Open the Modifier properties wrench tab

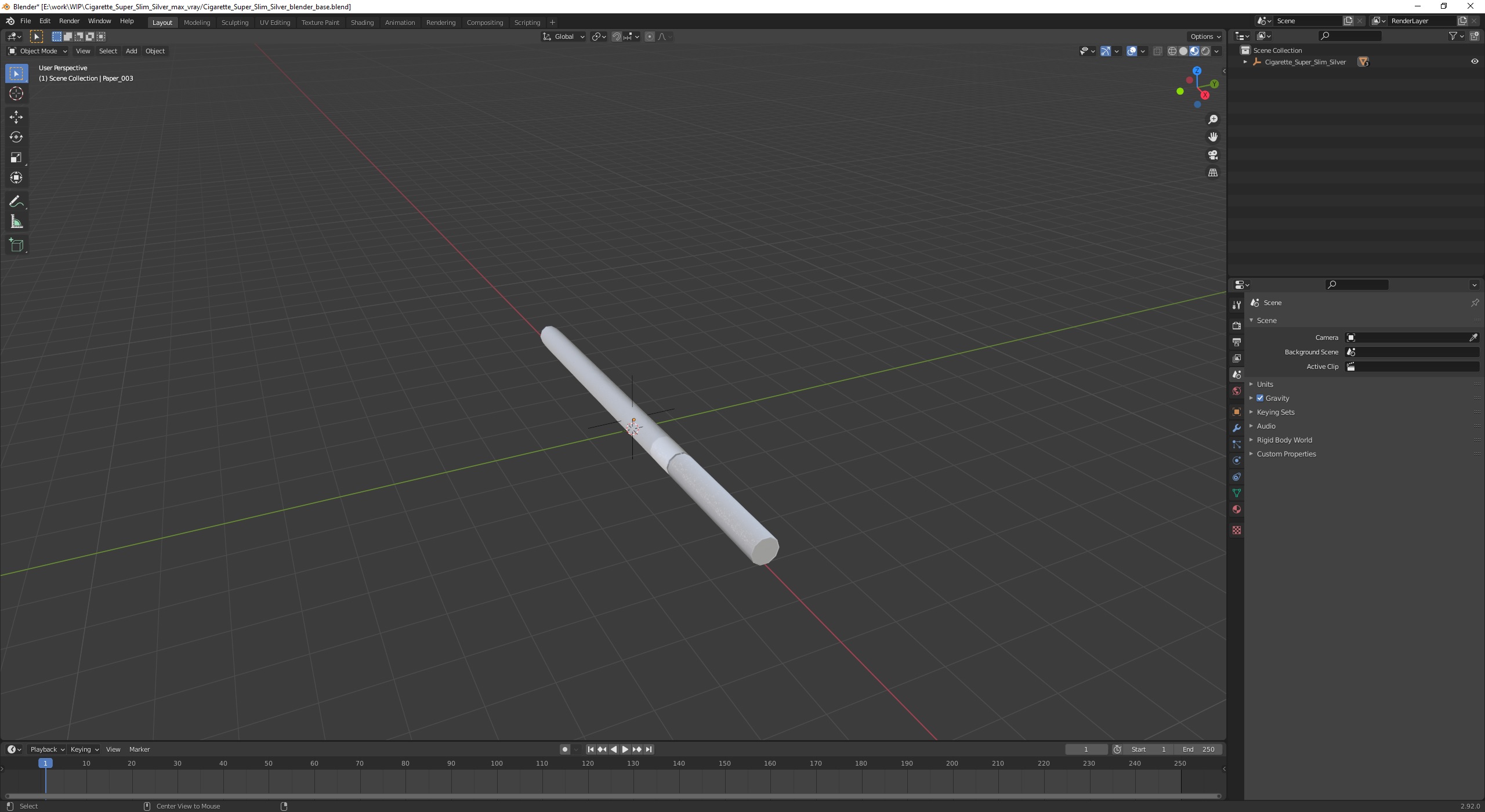[x=1237, y=428]
